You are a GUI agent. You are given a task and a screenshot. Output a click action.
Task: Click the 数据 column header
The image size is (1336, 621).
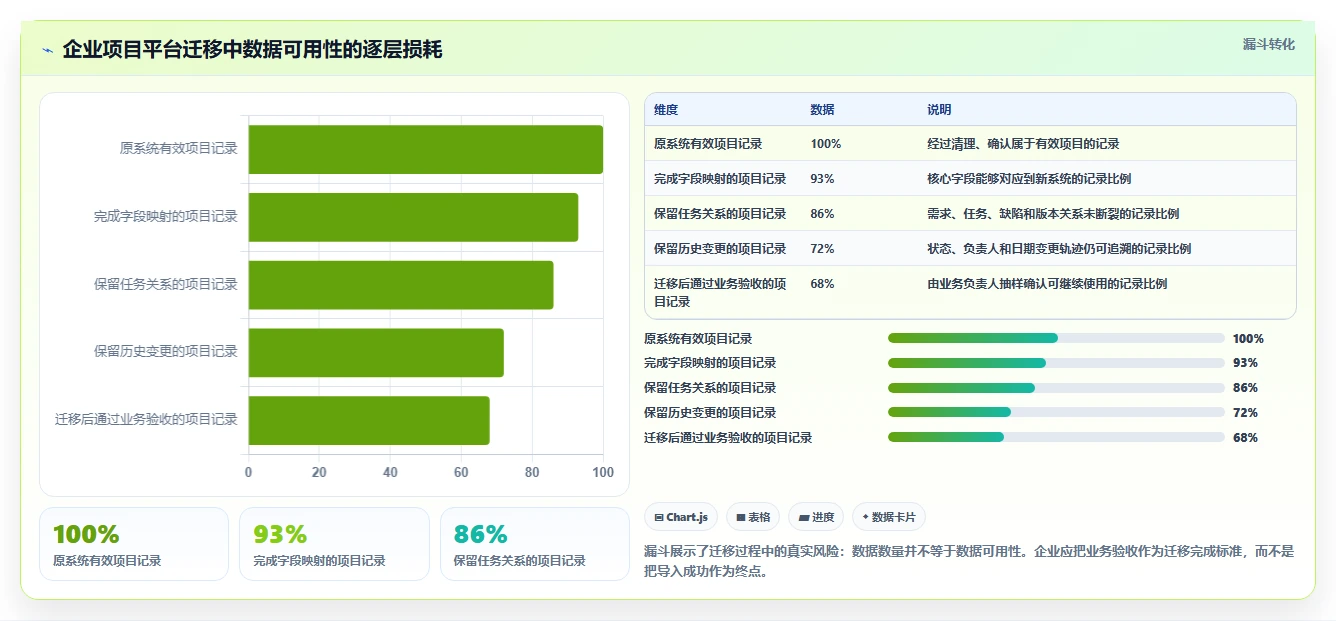[822, 110]
